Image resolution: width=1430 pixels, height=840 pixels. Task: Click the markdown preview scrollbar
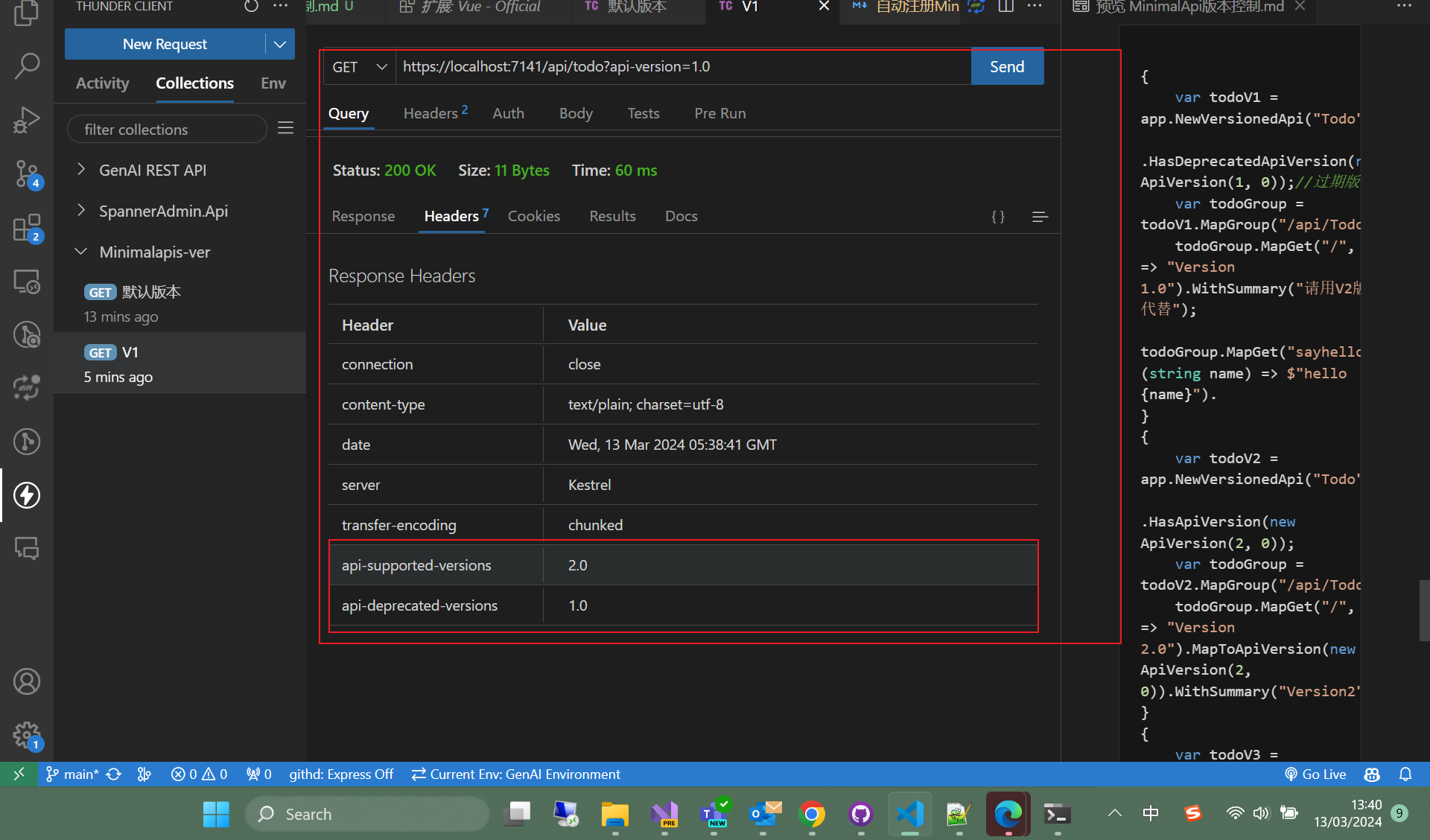tap(1424, 610)
